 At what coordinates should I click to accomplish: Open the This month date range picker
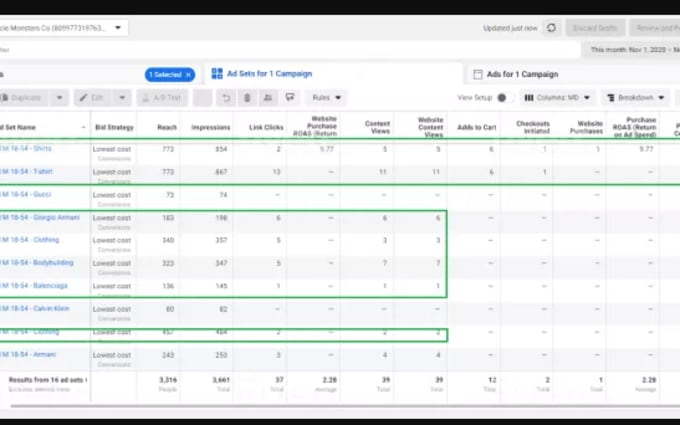tap(632, 50)
